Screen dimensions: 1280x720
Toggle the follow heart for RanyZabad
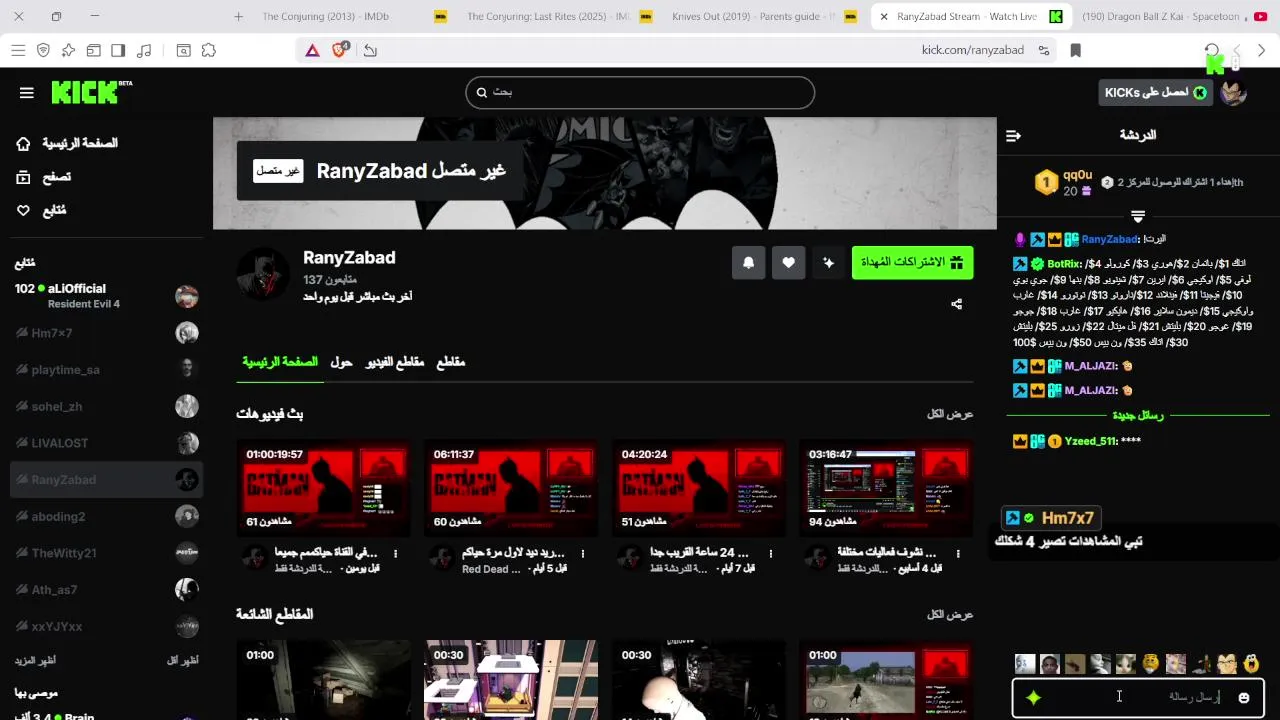(x=788, y=263)
